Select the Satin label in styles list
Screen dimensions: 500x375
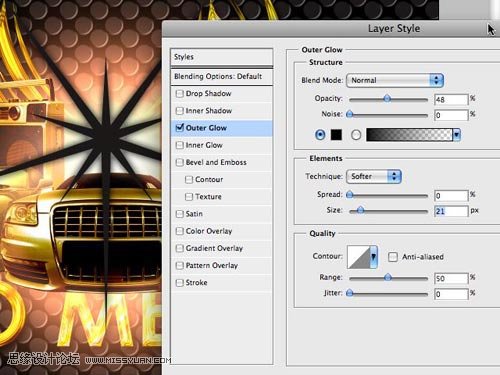[194, 214]
